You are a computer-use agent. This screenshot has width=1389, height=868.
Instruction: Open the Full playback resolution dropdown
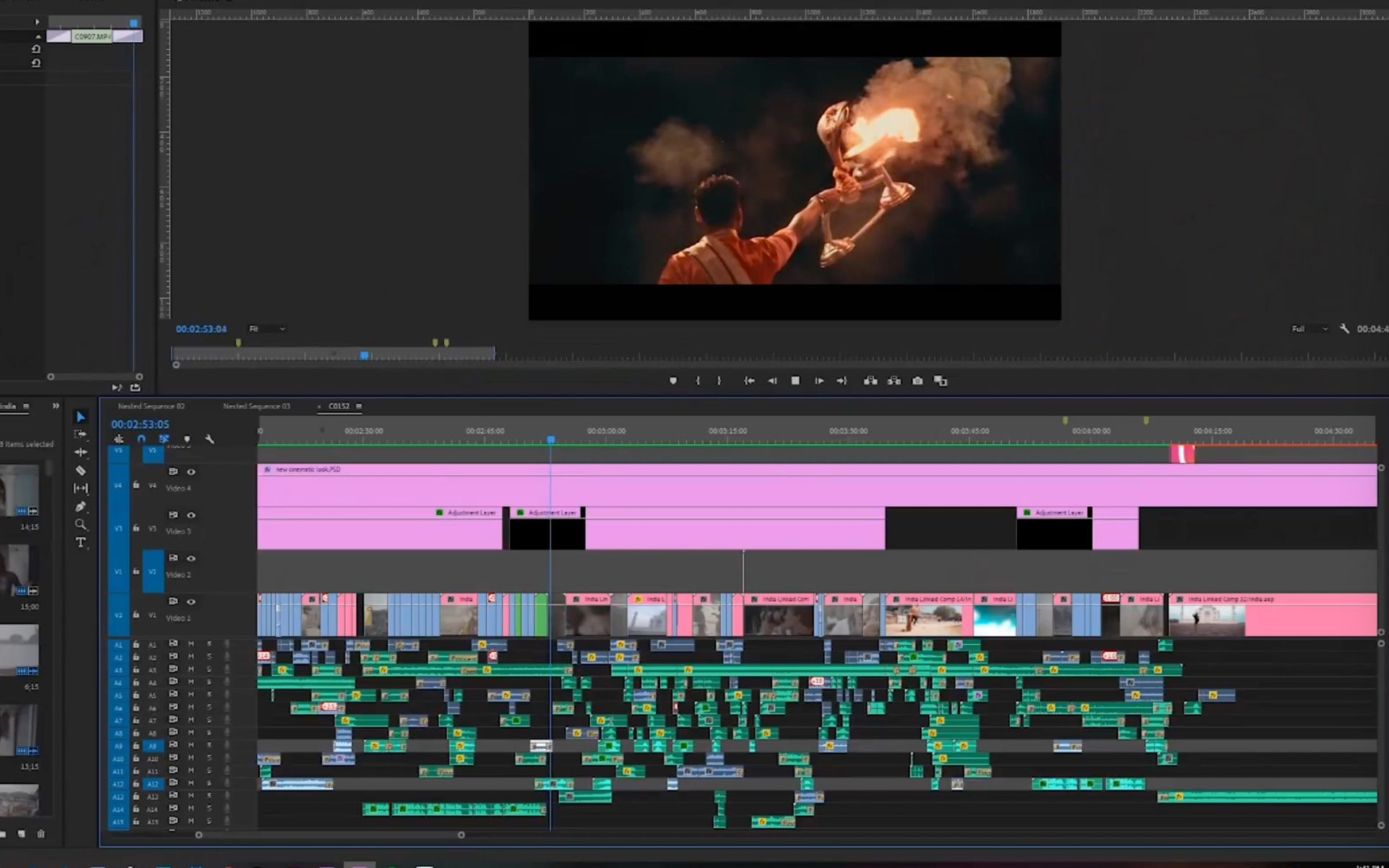pos(1310,329)
